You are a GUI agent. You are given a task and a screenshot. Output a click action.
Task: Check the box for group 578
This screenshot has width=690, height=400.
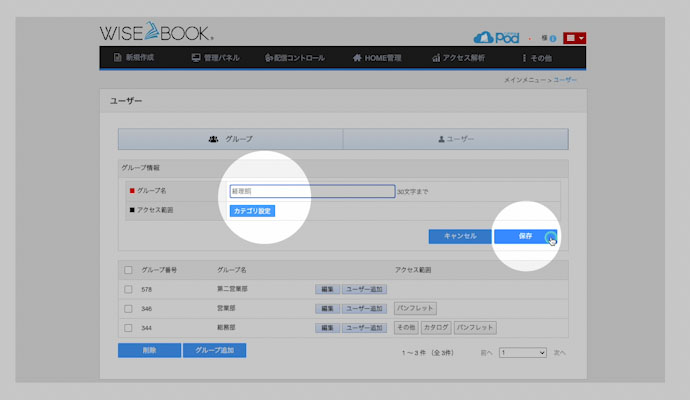coord(128,289)
